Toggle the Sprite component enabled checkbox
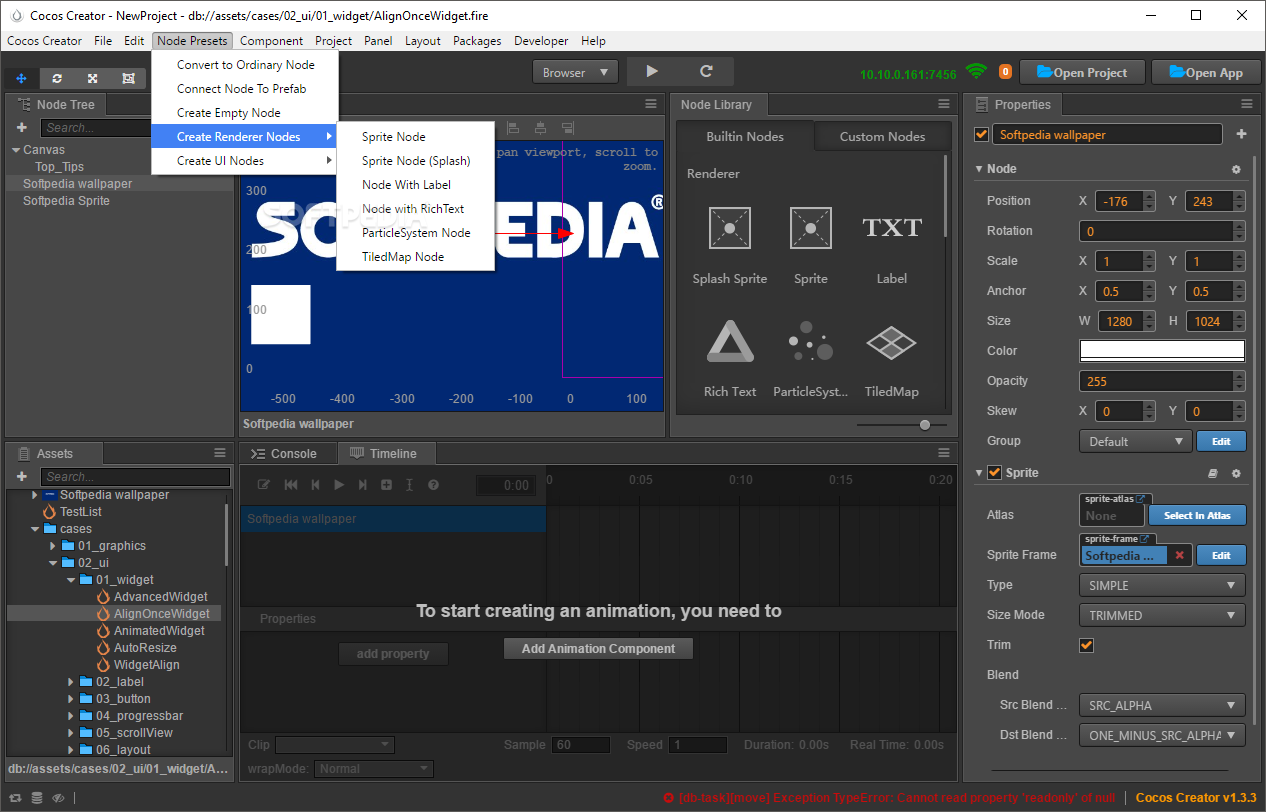Image resolution: width=1266 pixels, height=812 pixels. click(994, 473)
